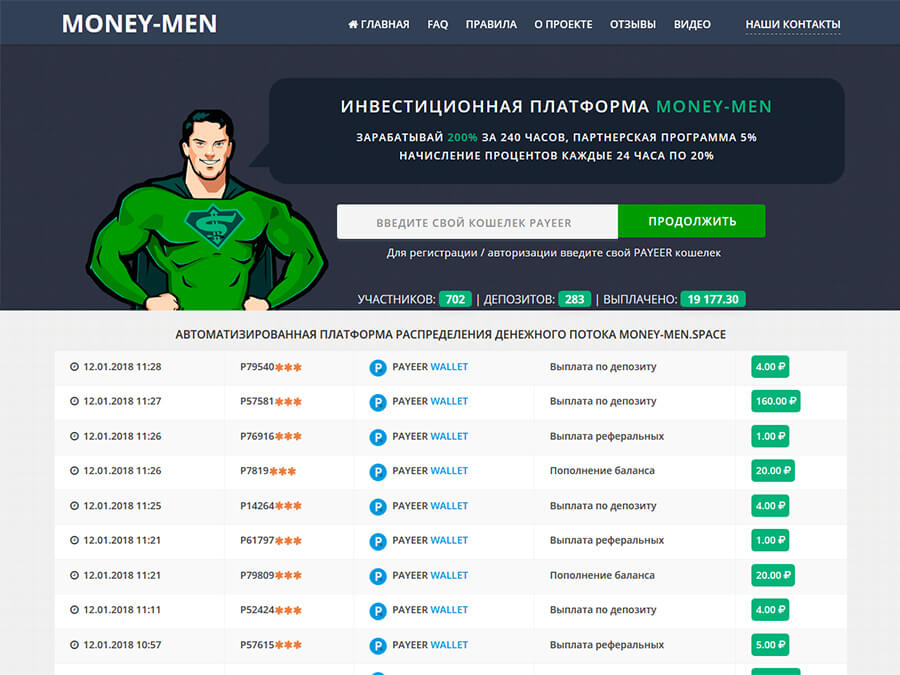Screen dimensions: 900x675
Task: Click the Payeer icon in the P14264 row
Action: pyautogui.click(x=378, y=507)
